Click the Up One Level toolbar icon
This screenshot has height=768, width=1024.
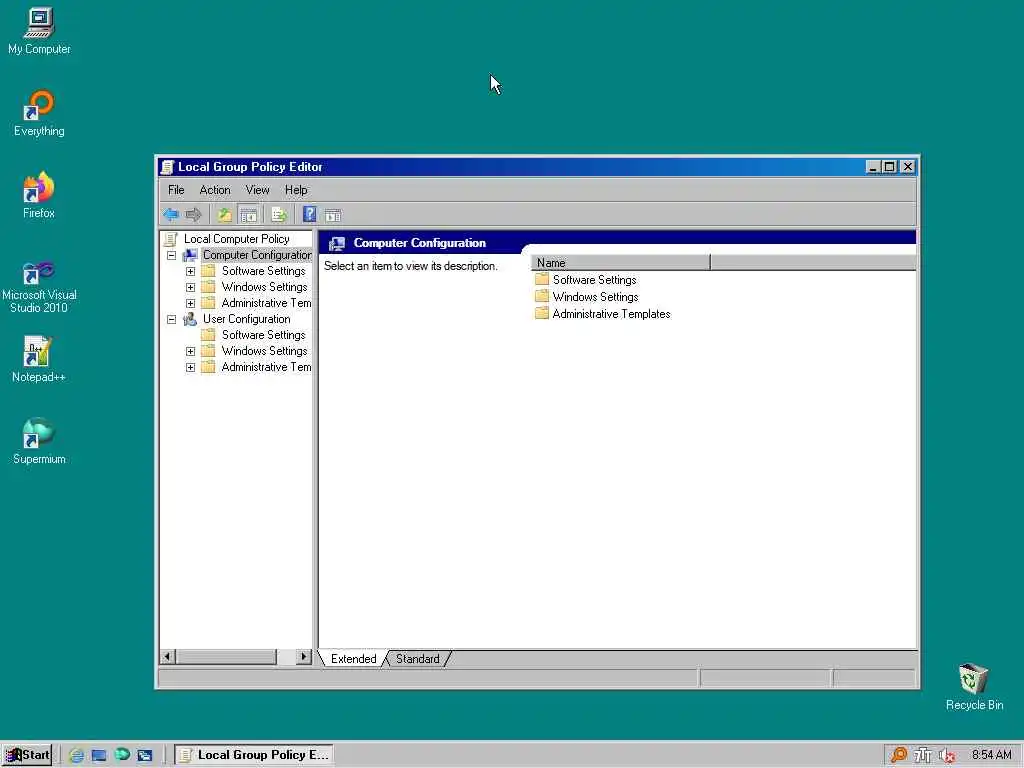224,215
